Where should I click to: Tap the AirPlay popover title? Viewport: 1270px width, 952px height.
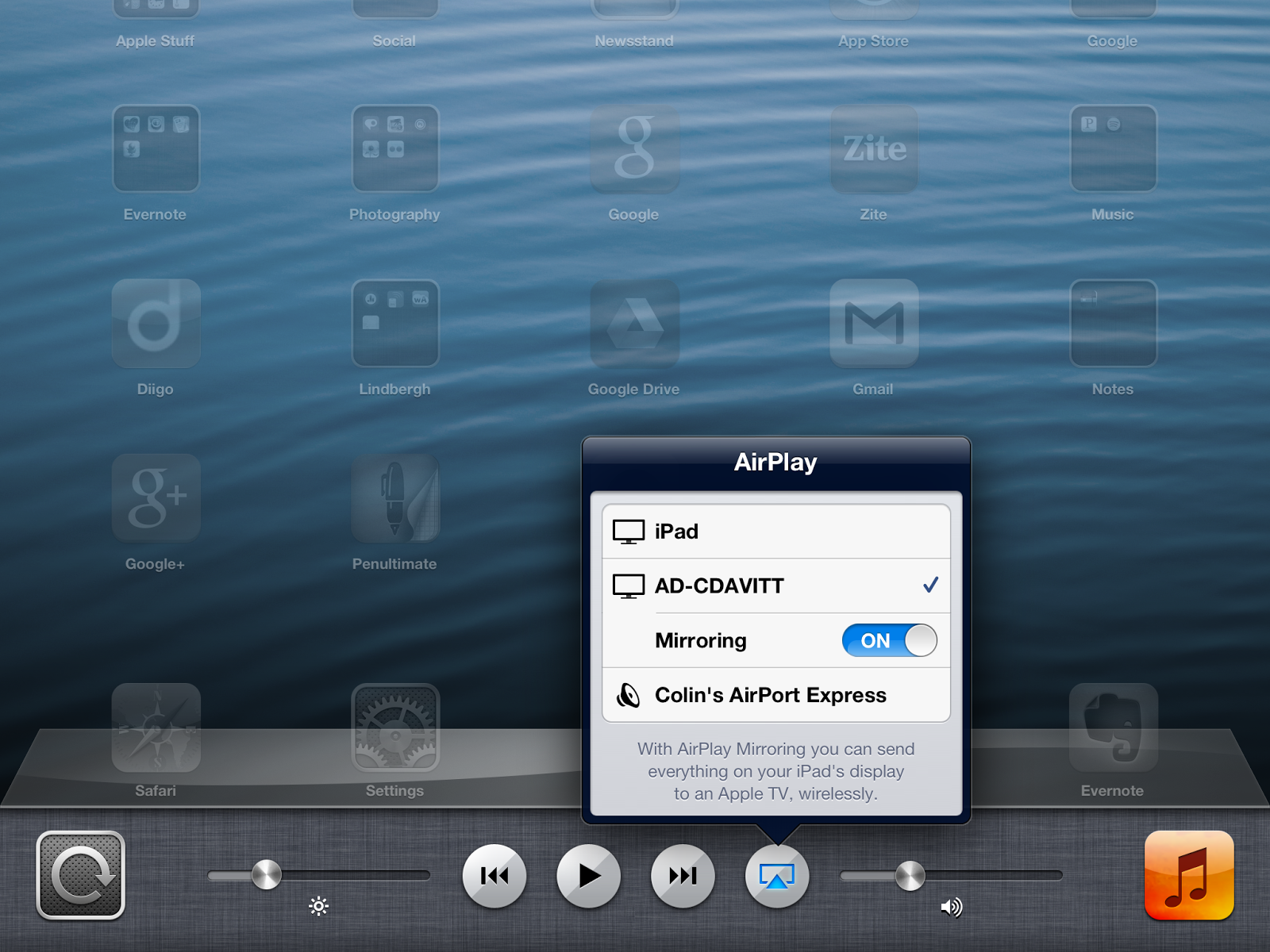point(775,462)
